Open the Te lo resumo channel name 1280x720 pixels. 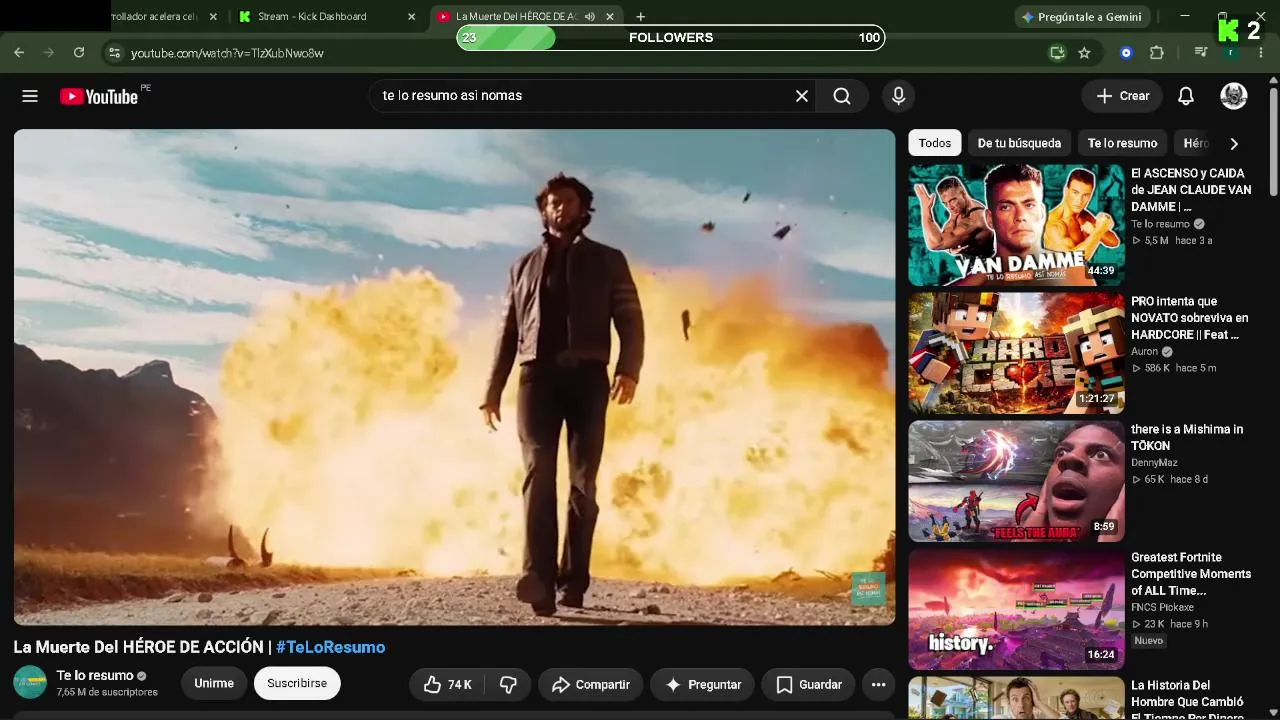point(95,676)
